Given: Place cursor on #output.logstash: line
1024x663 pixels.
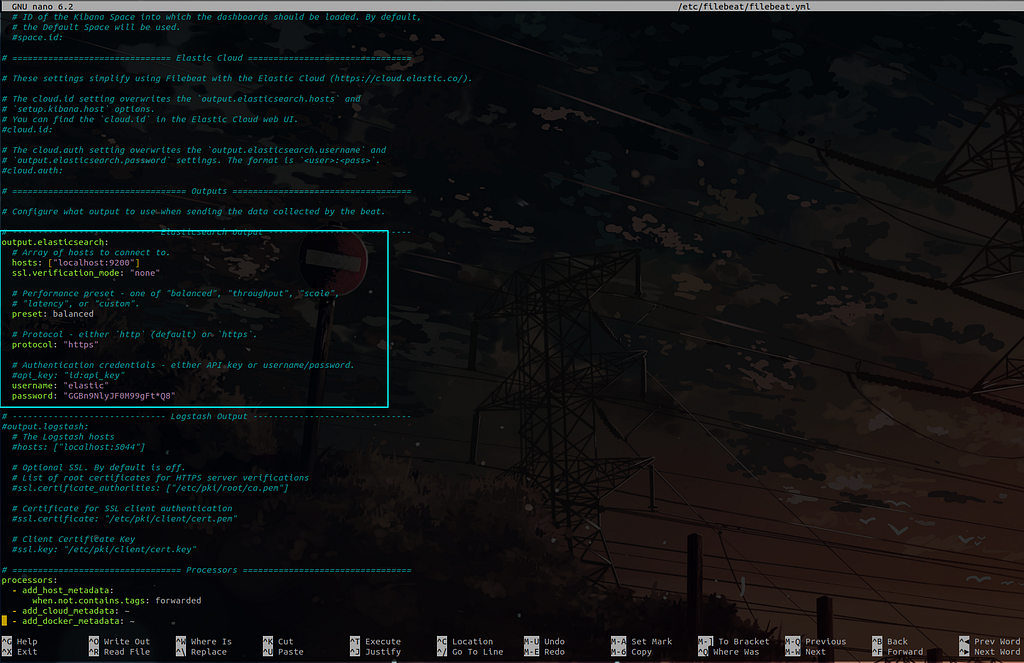Looking at the screenshot, I should pos(44,427).
